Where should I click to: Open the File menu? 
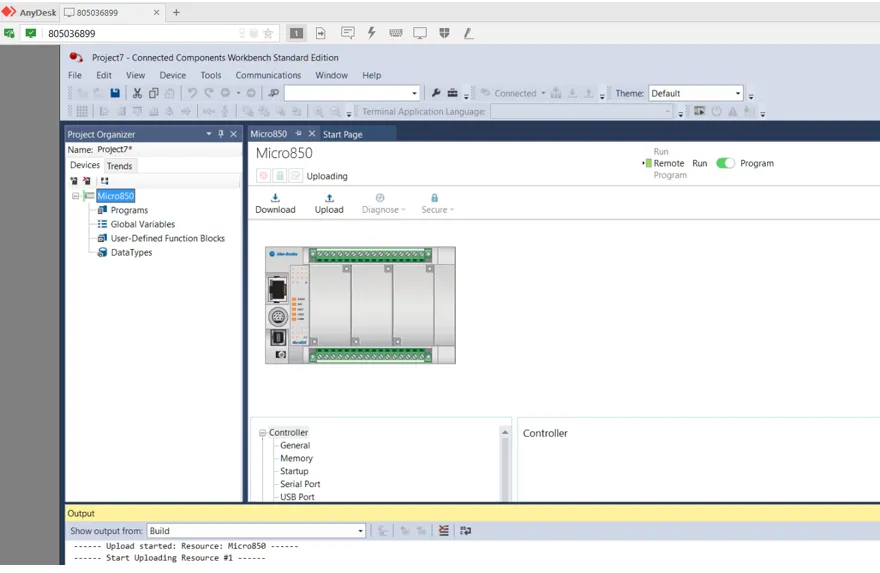[75, 75]
